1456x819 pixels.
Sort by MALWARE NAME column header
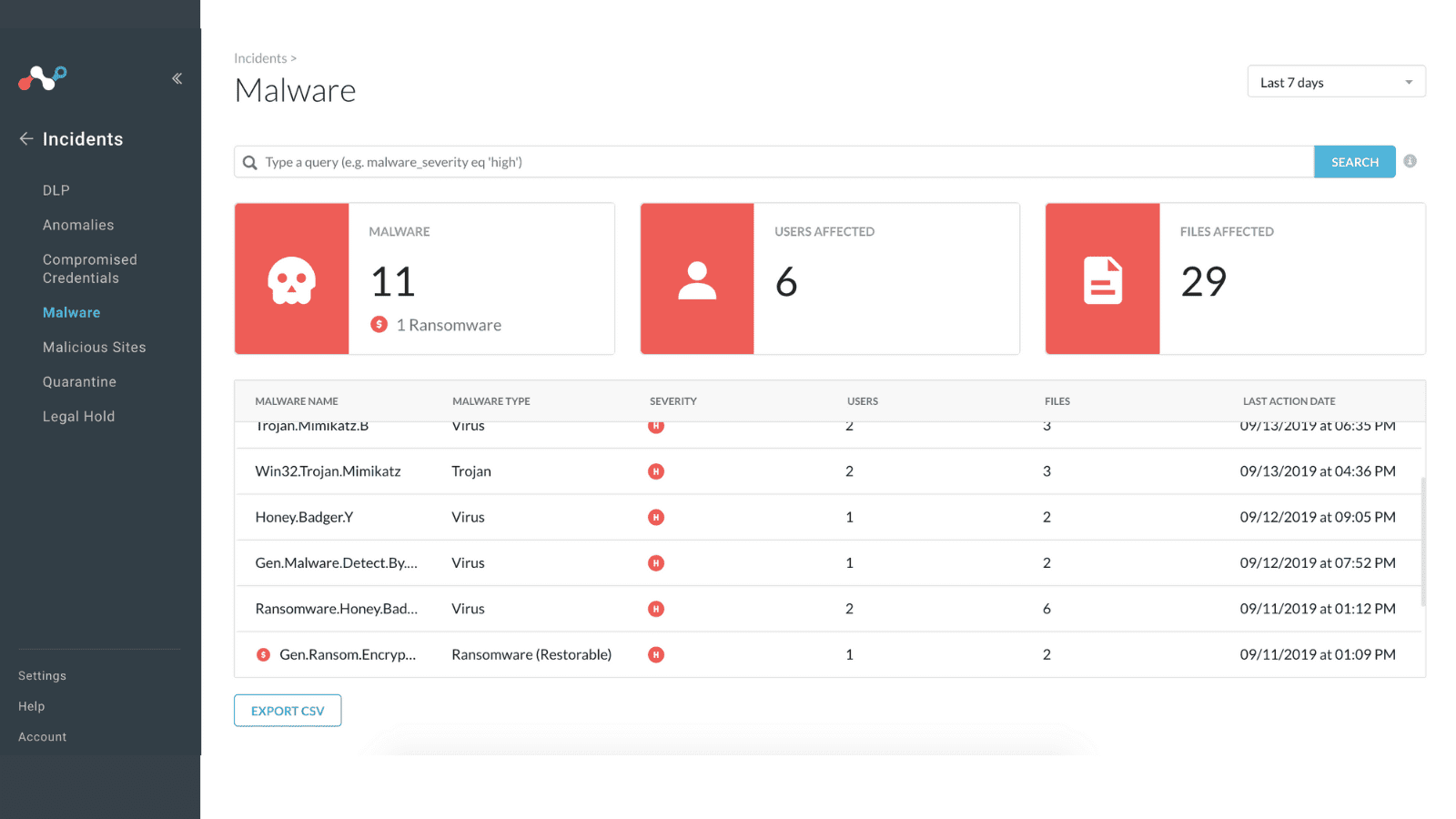[x=296, y=401]
